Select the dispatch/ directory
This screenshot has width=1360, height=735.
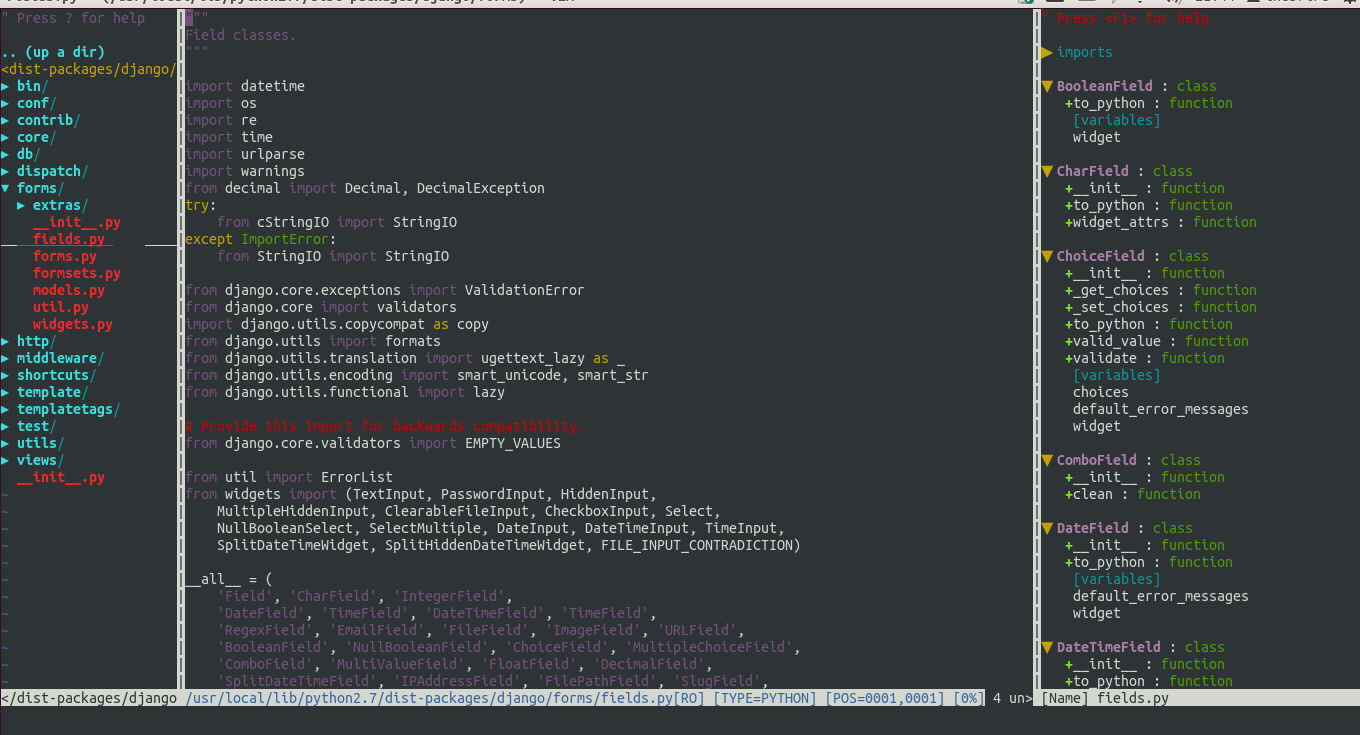coord(53,171)
